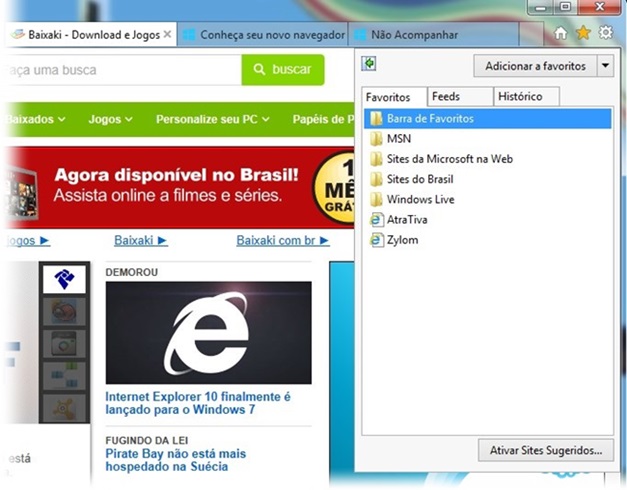This screenshot has width=627, height=490.
Task: Select the fourth thumbnail in the sidebar strip
Action: (x=64, y=376)
